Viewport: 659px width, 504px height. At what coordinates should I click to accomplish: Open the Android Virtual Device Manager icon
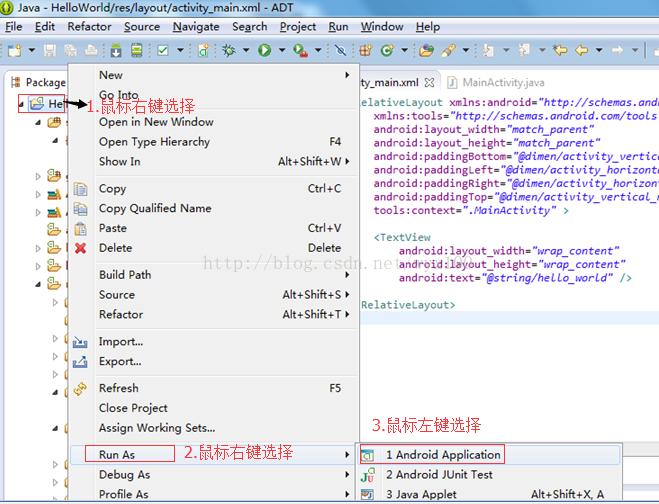pyautogui.click(x=137, y=50)
